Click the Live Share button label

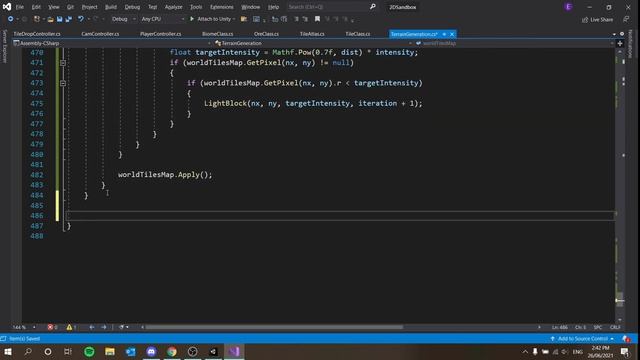(601, 20)
